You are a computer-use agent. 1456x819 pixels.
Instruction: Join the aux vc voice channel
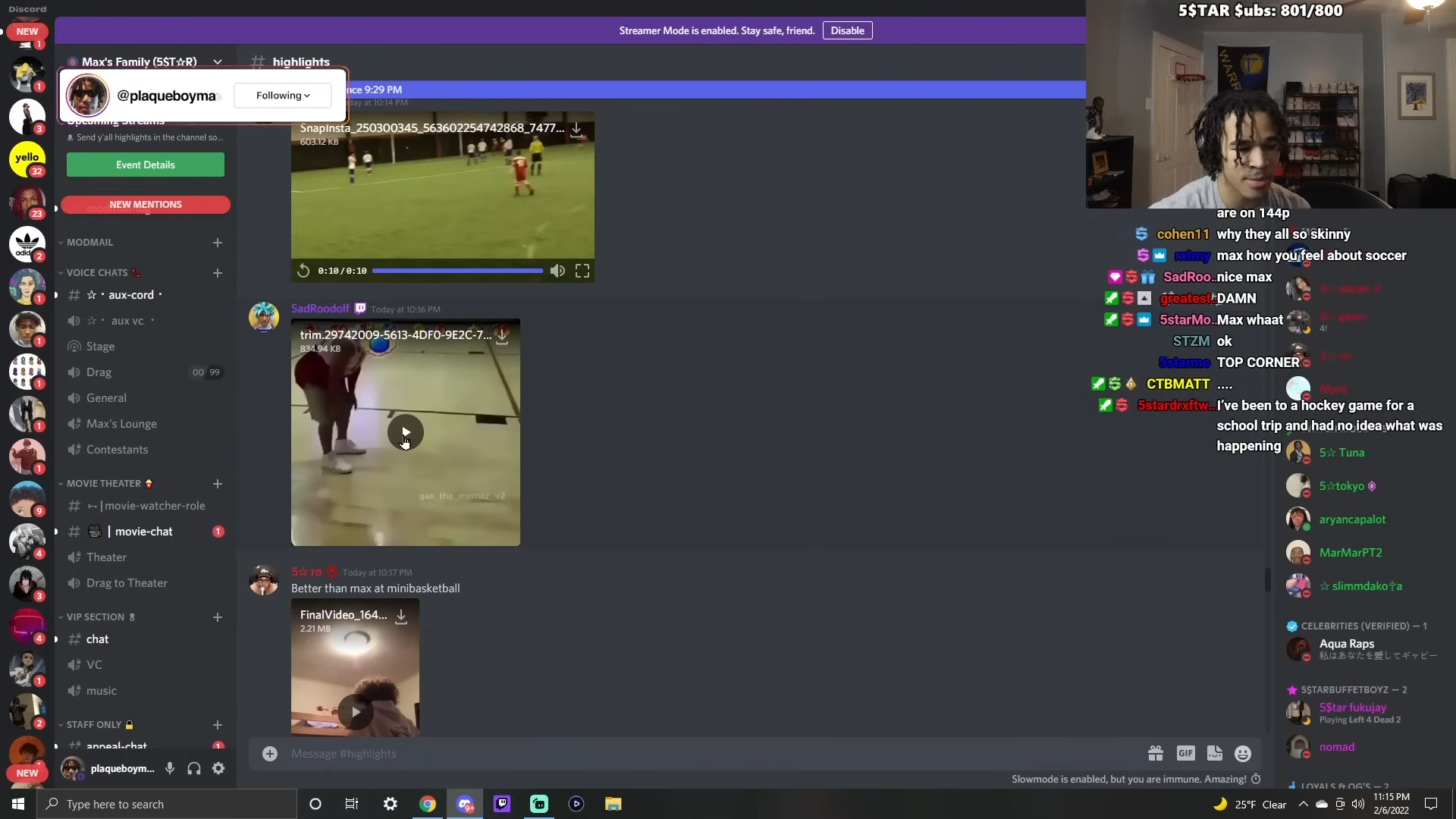(x=144, y=321)
